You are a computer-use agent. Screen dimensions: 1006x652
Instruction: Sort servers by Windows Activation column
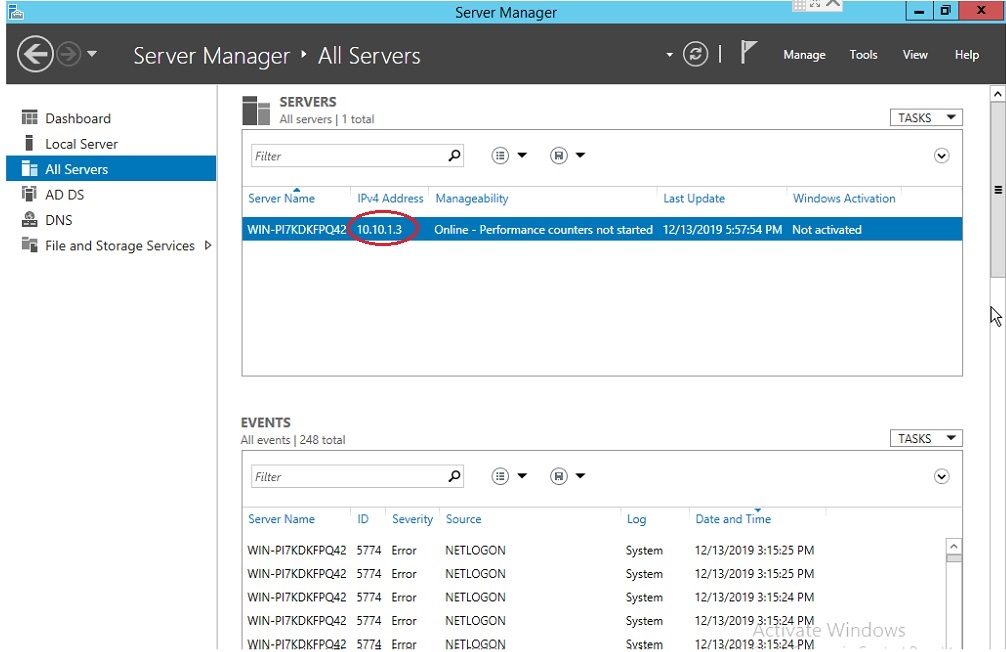[x=844, y=198]
